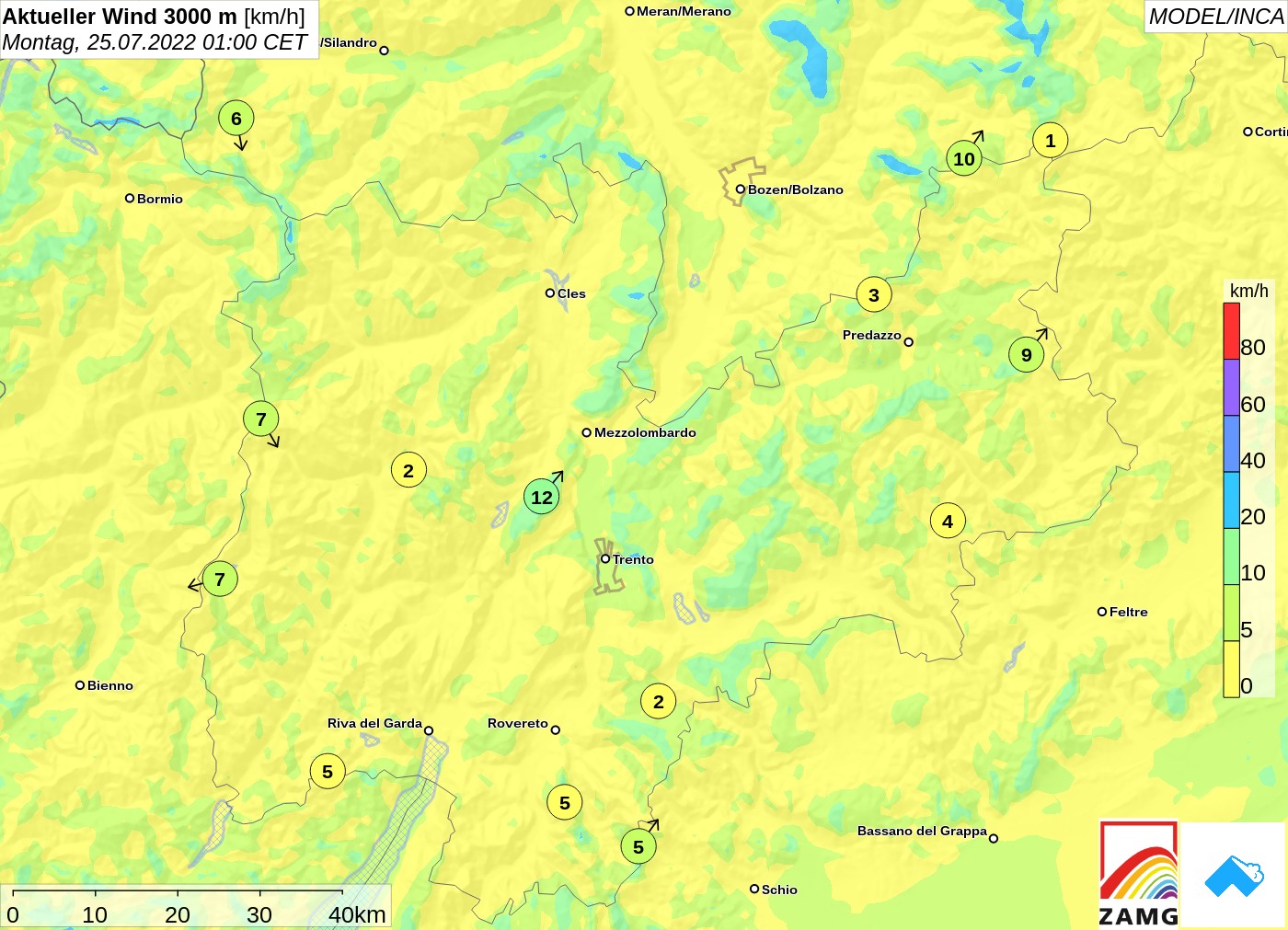Select the wind marker showing 1
Image resolution: width=1288 pixels, height=930 pixels.
(1051, 141)
